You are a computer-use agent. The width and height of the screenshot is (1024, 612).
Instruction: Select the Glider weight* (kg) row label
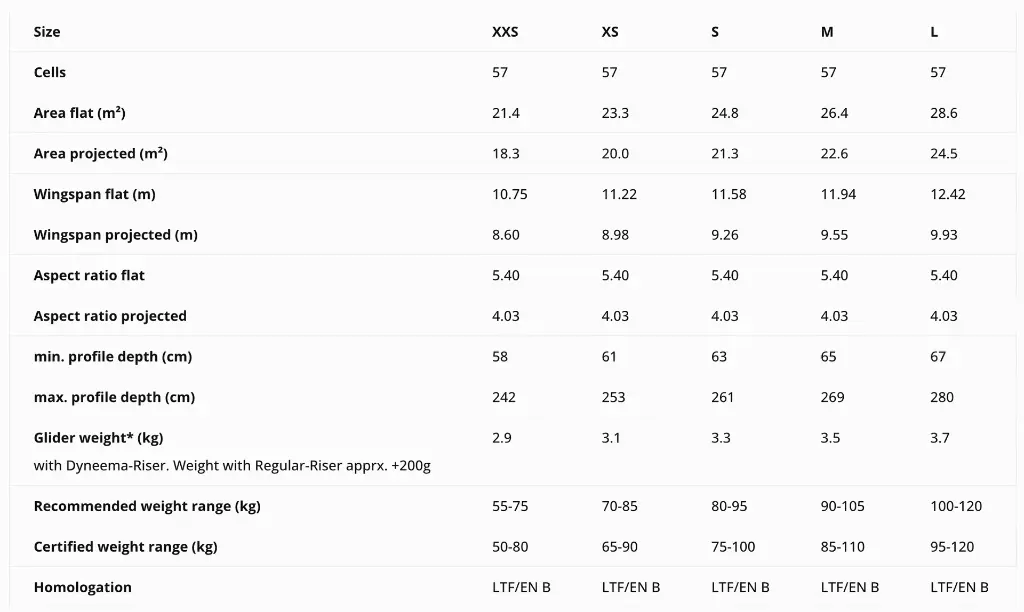click(x=98, y=438)
